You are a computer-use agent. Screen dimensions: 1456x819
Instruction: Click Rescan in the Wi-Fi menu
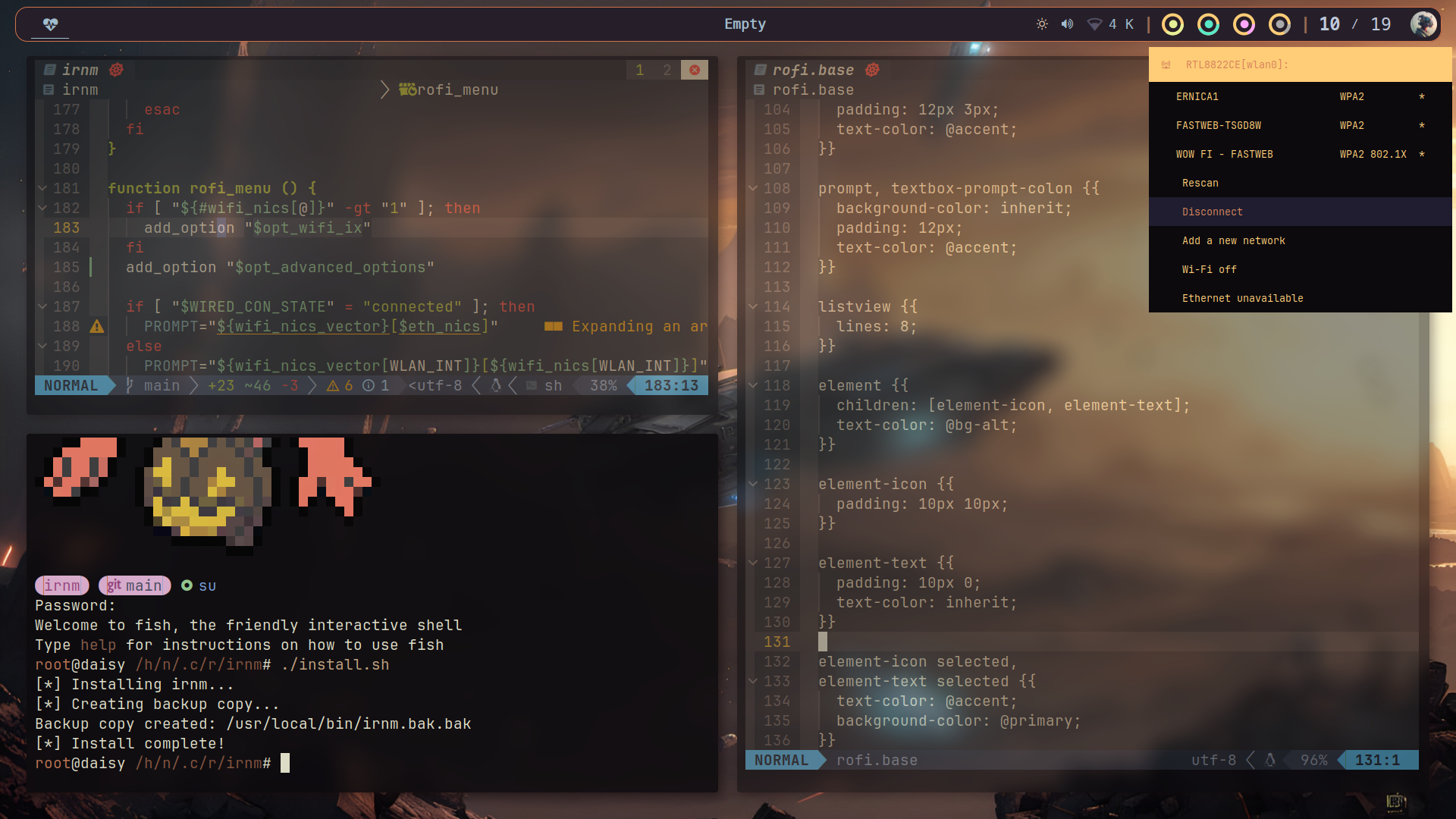tap(1200, 183)
